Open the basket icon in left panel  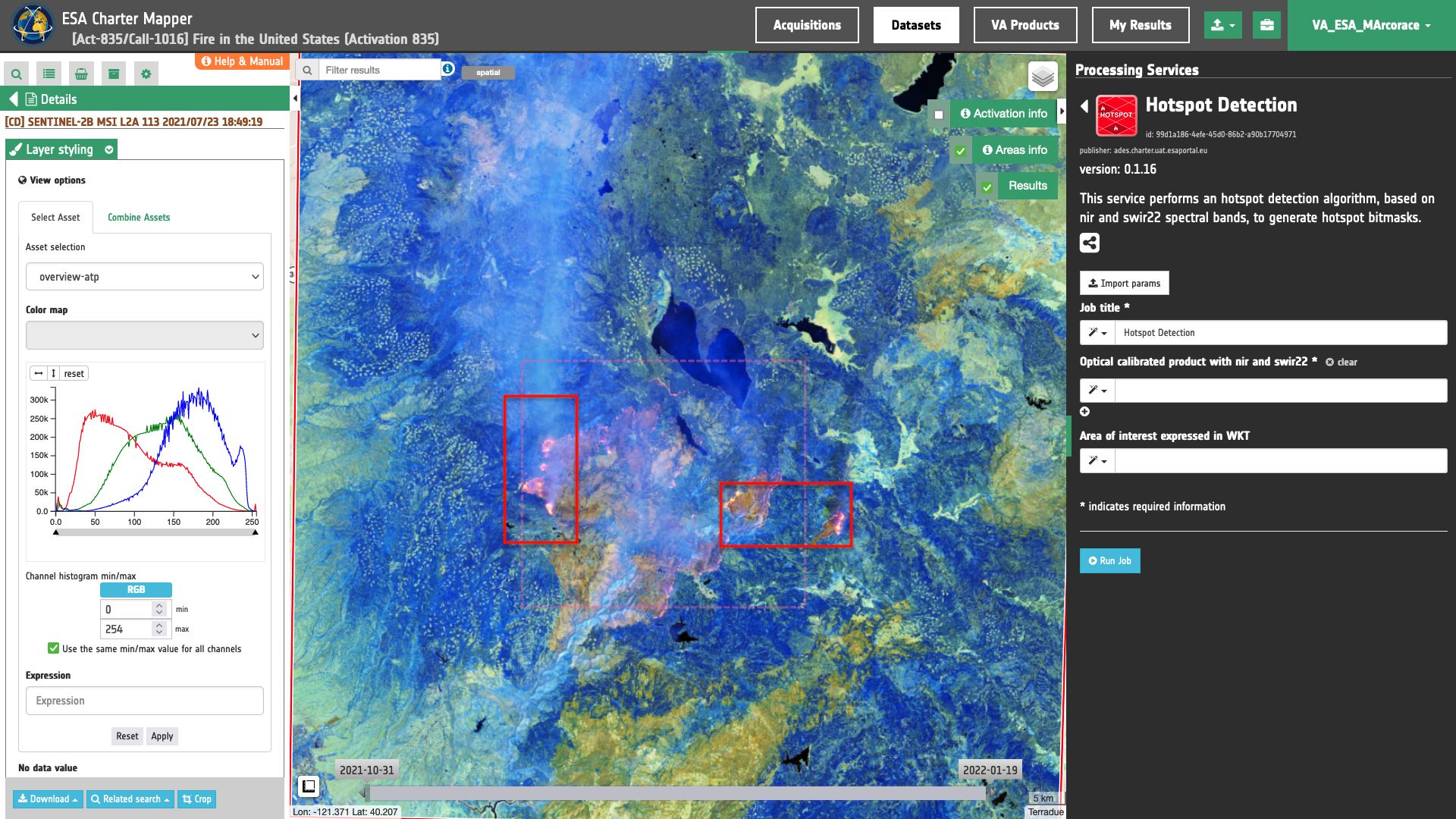click(81, 74)
